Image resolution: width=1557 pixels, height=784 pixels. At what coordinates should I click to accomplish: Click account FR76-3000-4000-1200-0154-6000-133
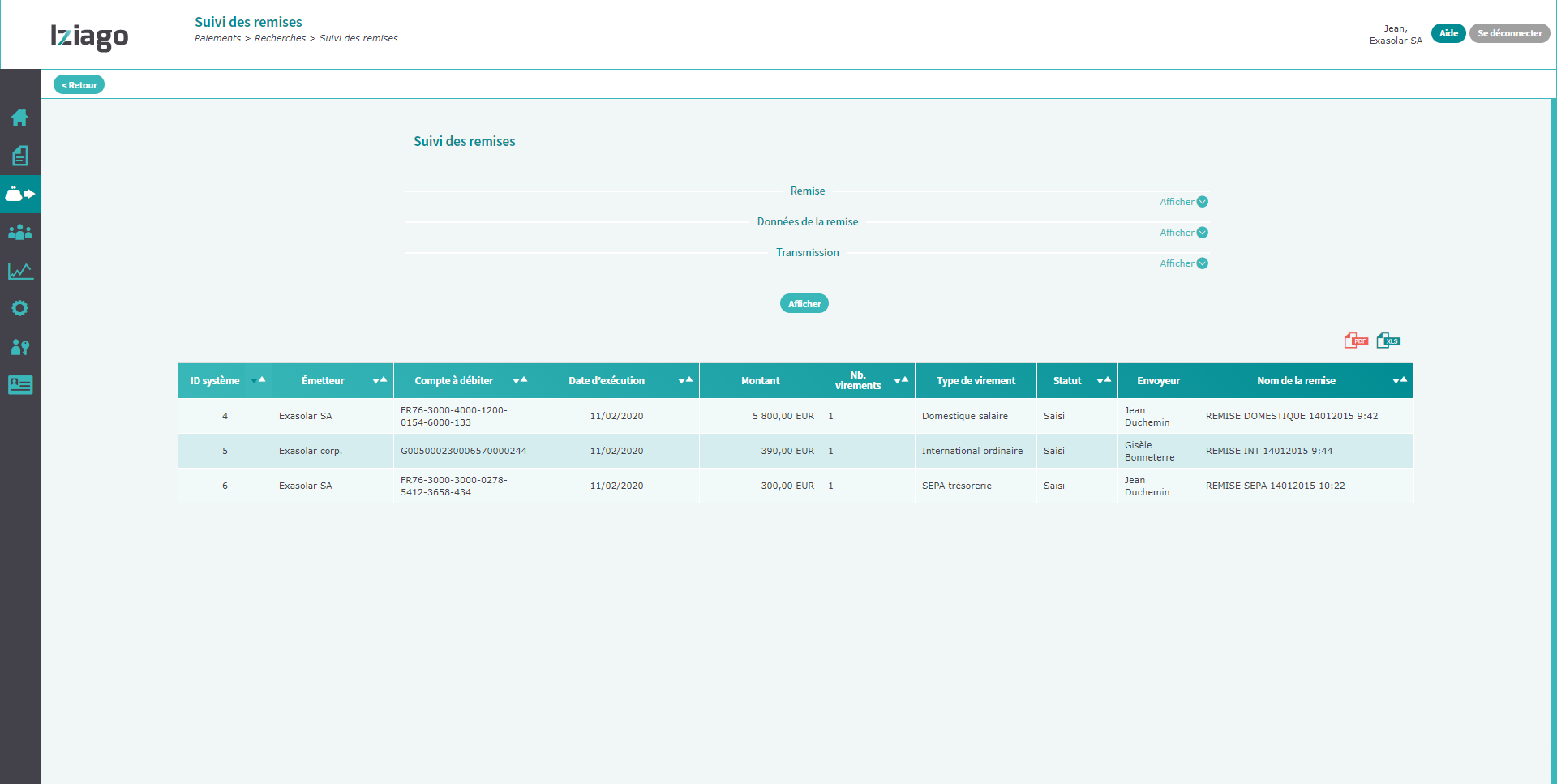click(x=454, y=416)
